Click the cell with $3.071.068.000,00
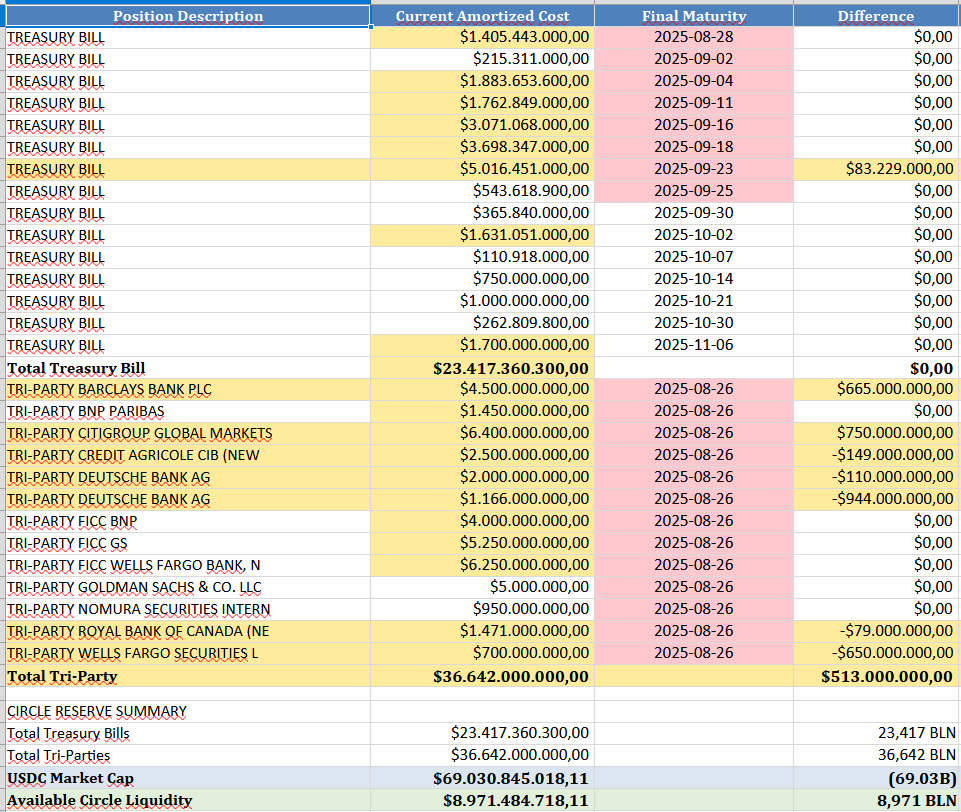Screen dimensions: 961x812 point(482,126)
